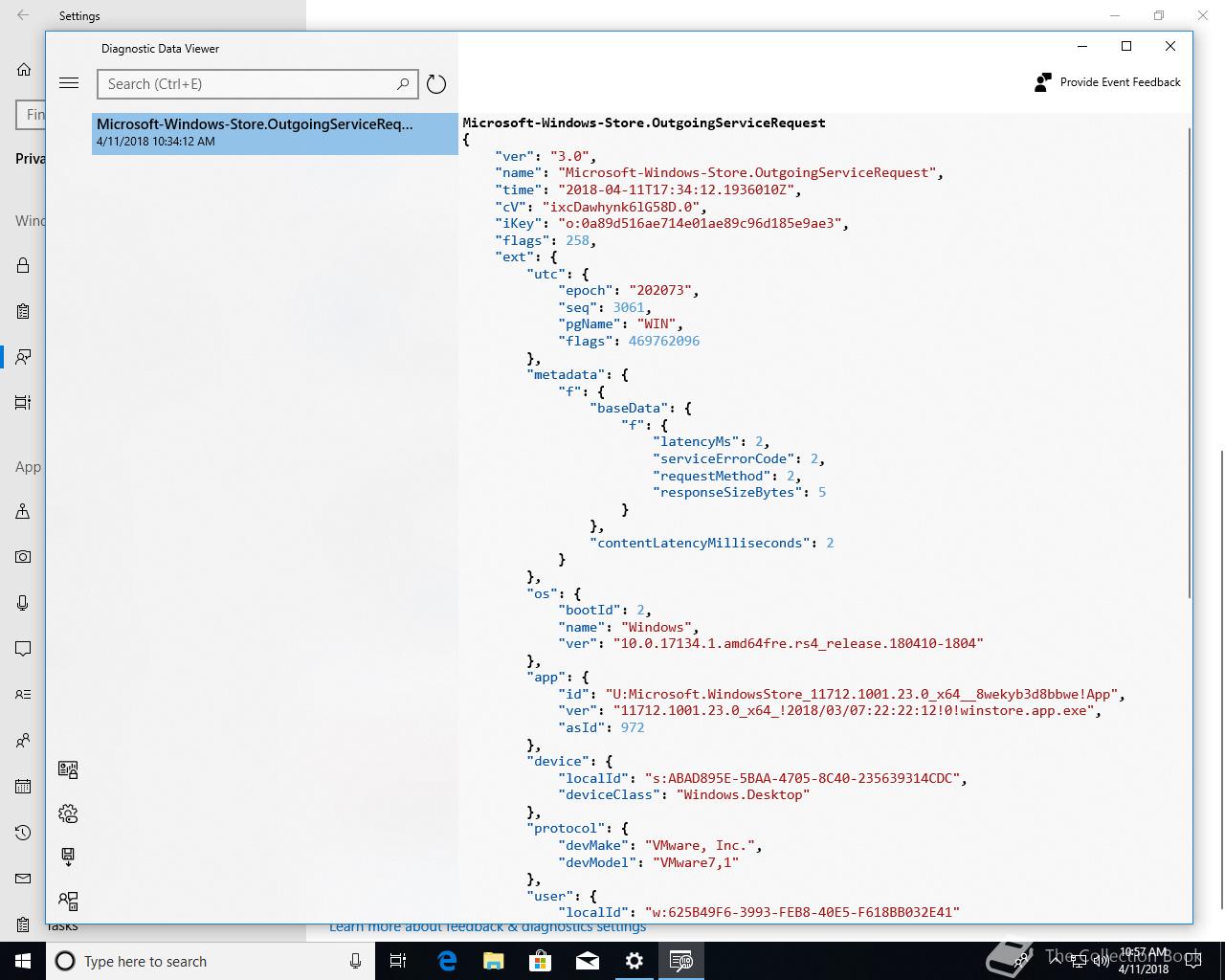Open the Windows Start menu

(x=23, y=961)
